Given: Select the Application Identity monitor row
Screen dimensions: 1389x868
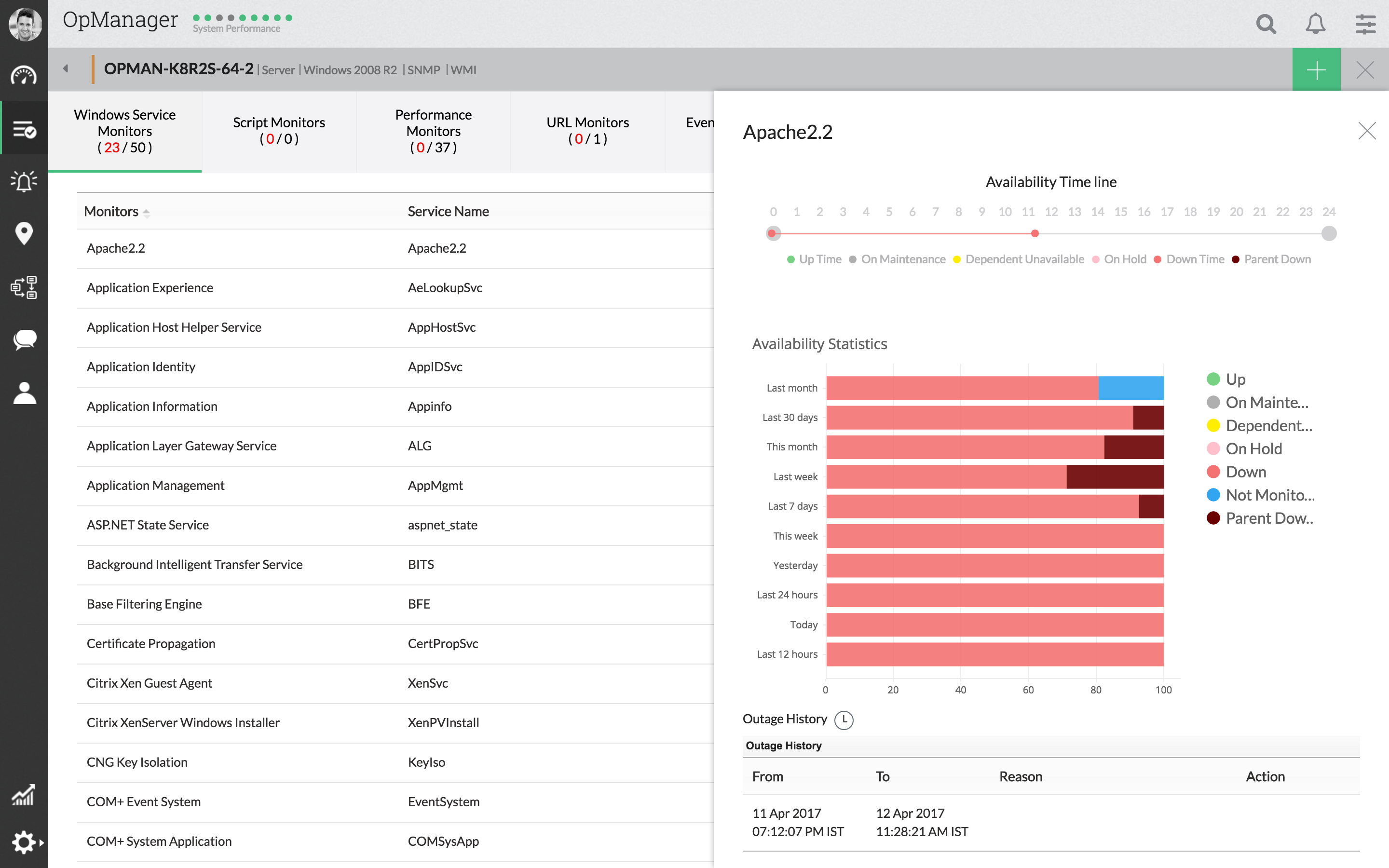Looking at the screenshot, I should coord(141,367).
